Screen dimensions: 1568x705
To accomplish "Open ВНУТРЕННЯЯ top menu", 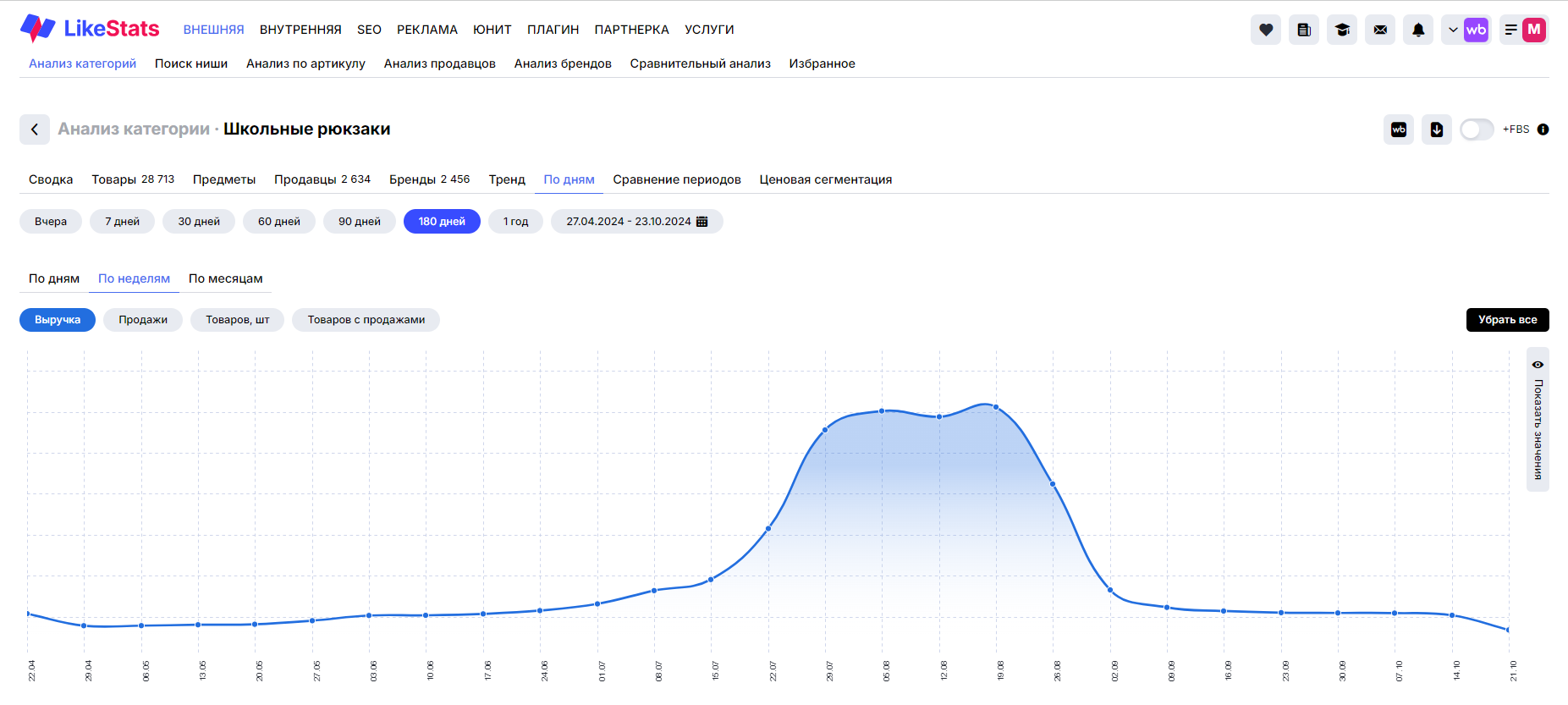I will click(300, 30).
